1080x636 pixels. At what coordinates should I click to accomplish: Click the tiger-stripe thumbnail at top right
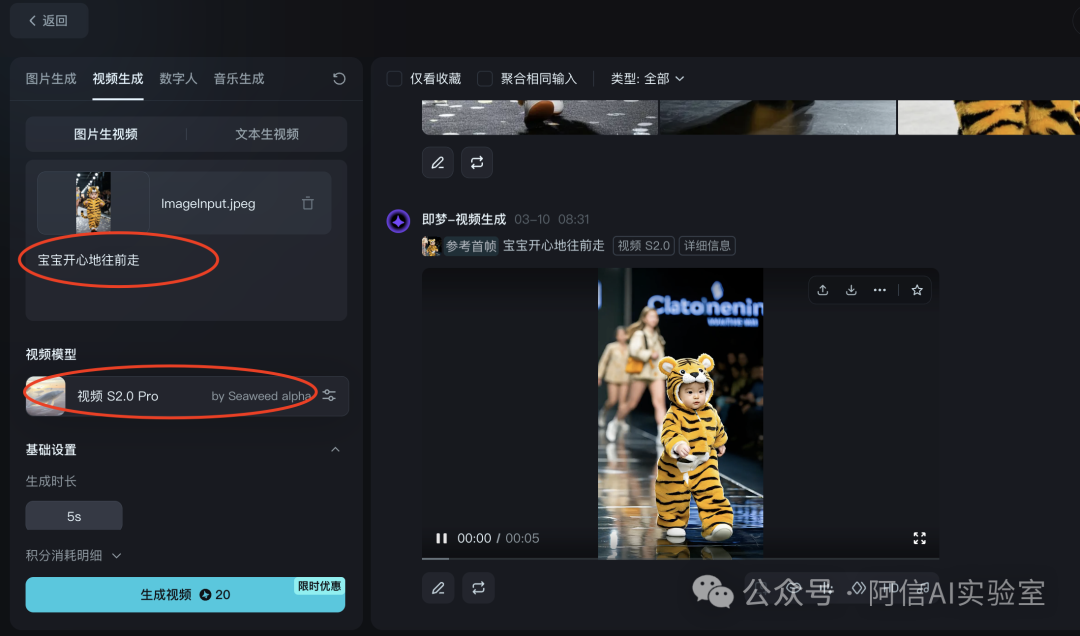(x=988, y=117)
